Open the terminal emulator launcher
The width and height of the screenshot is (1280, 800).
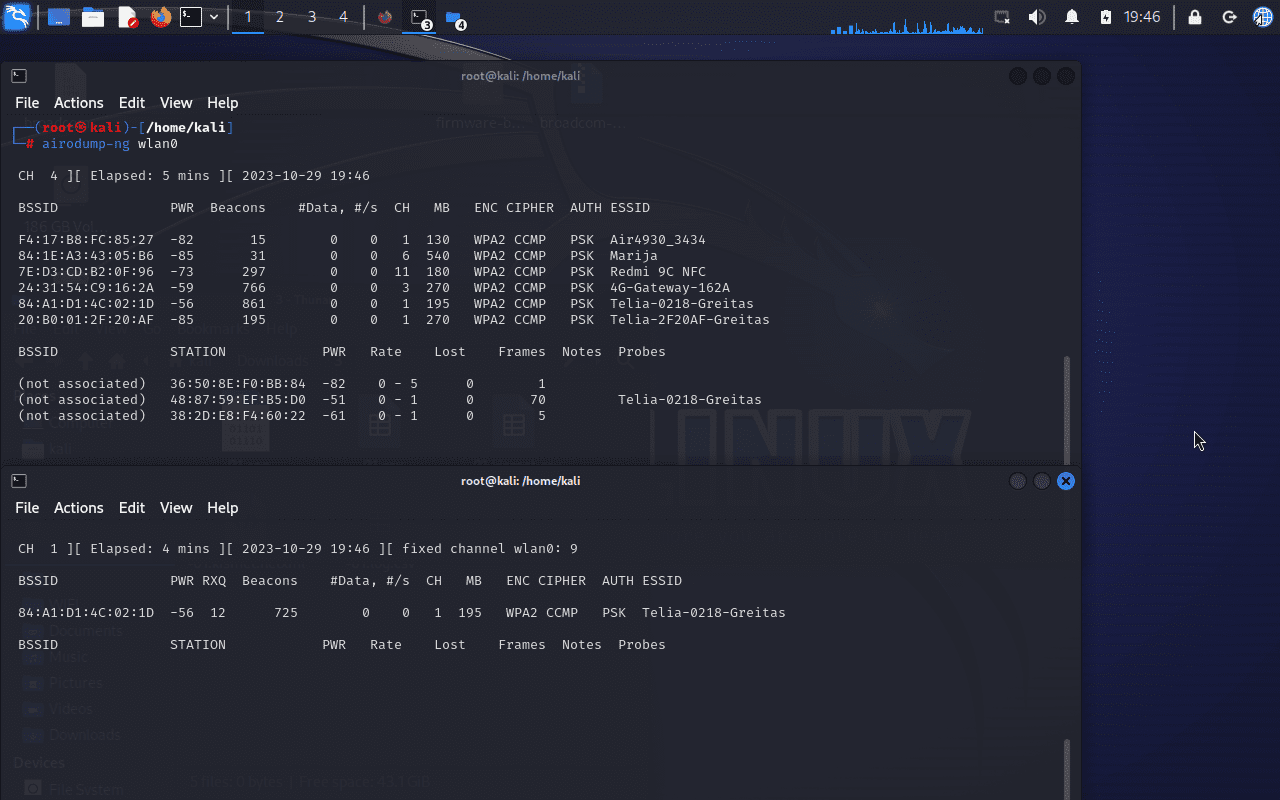(191, 17)
